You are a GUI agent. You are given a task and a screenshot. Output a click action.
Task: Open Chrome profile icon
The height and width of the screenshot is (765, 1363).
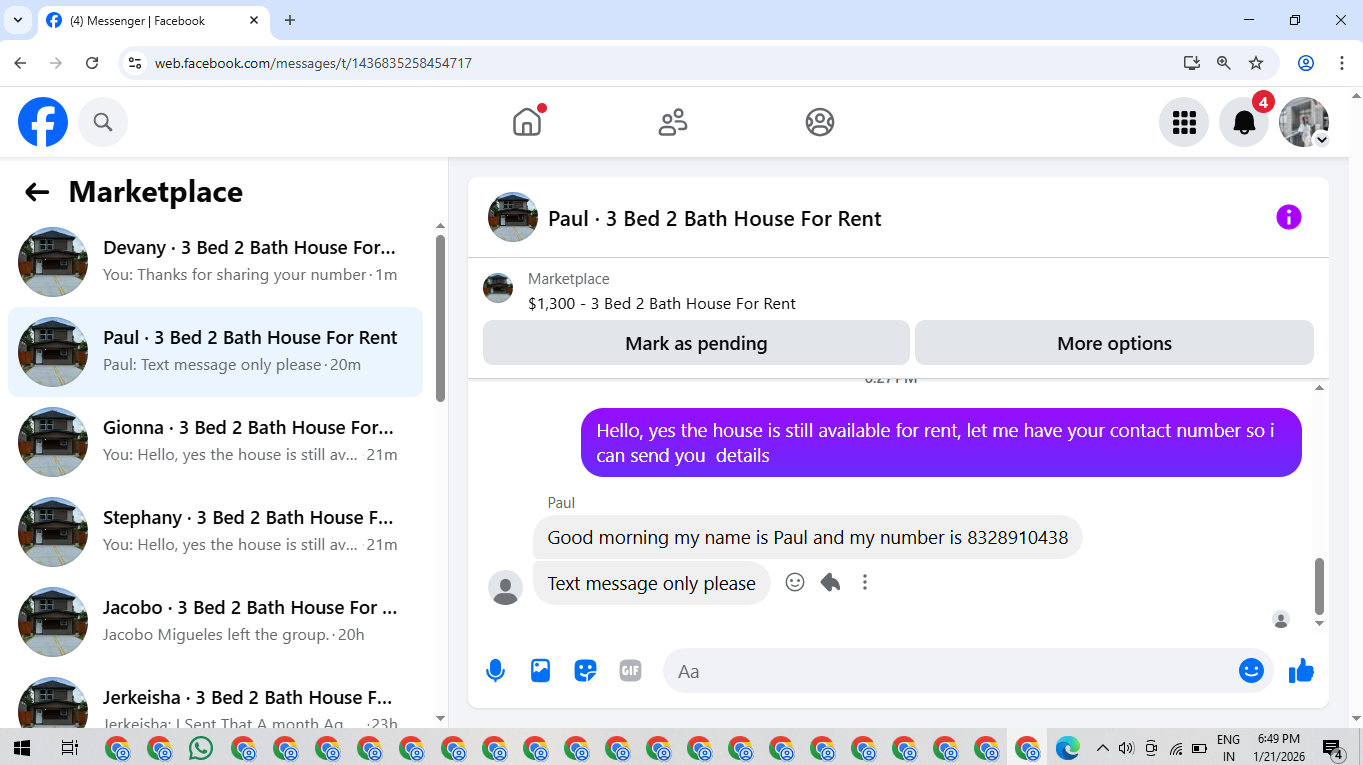tap(1306, 63)
